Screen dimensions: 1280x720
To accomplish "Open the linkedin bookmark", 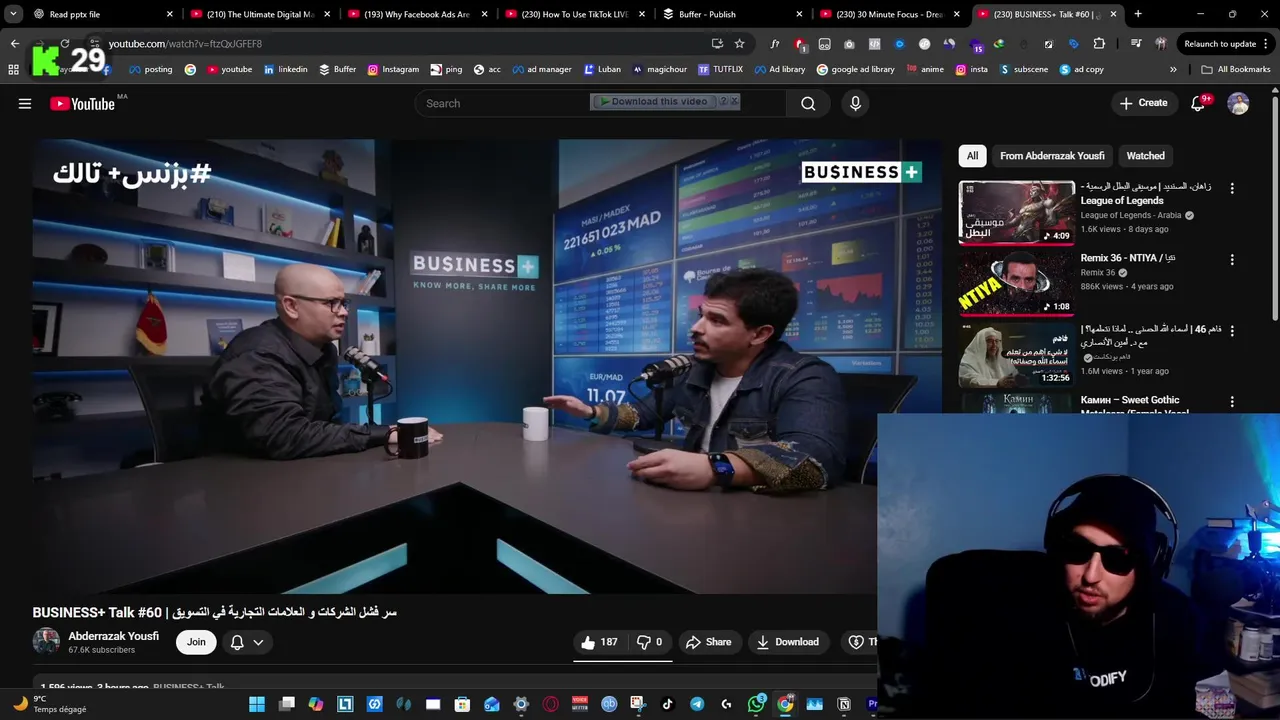I will (x=285, y=69).
